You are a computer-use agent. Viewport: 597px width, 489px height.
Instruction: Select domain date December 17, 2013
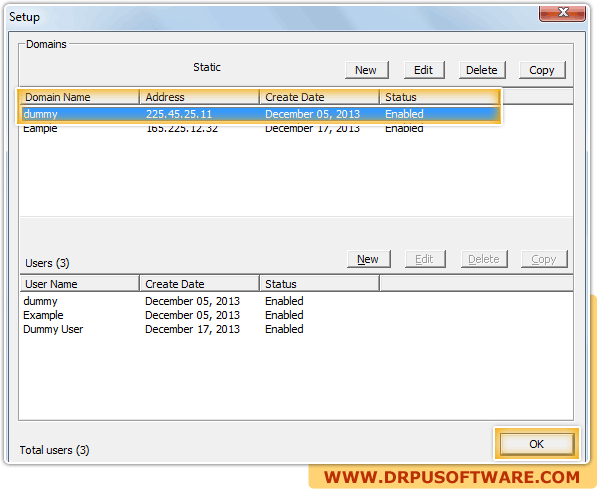(x=312, y=129)
